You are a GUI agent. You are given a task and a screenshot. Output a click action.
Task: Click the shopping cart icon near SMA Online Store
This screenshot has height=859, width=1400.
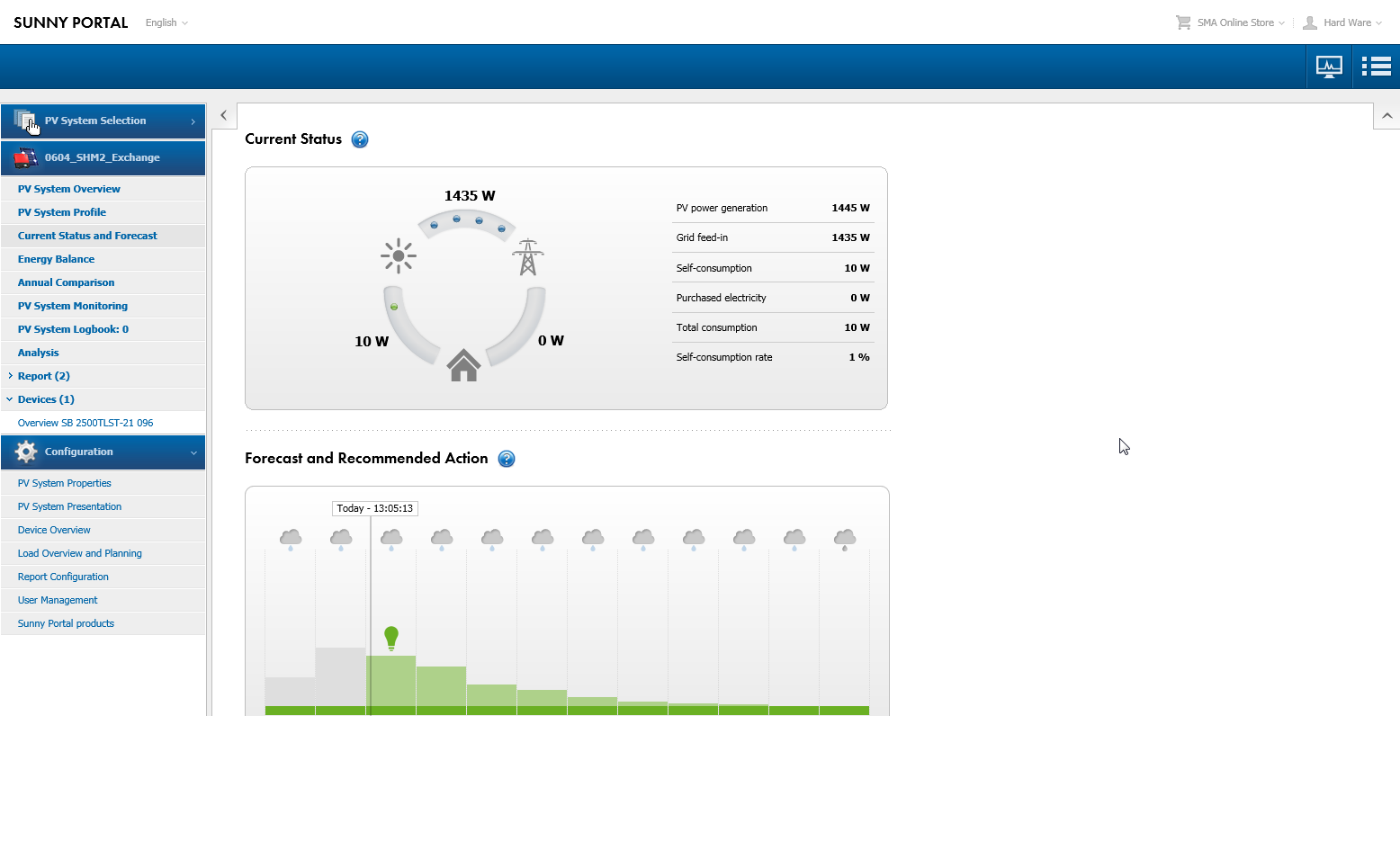point(1181,22)
